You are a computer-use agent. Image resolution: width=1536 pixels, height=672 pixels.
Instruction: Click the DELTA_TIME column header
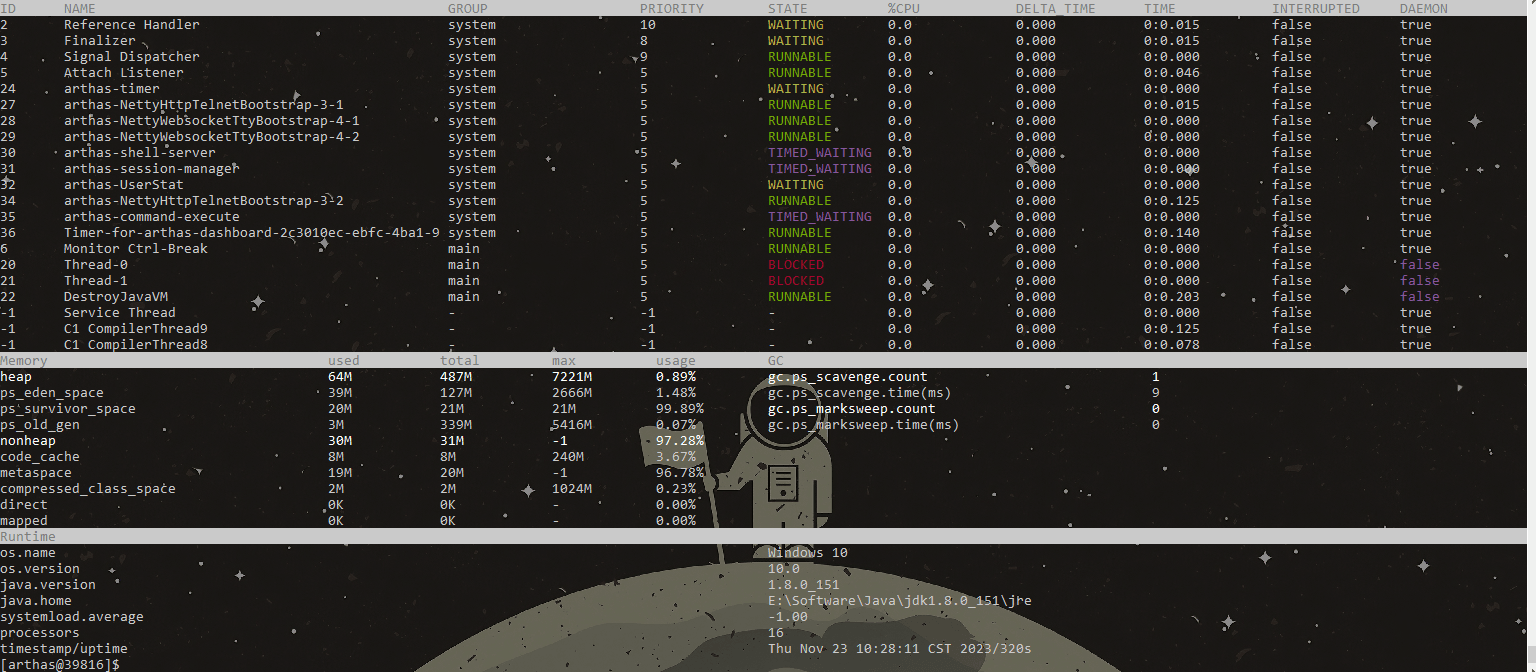(x=1056, y=9)
